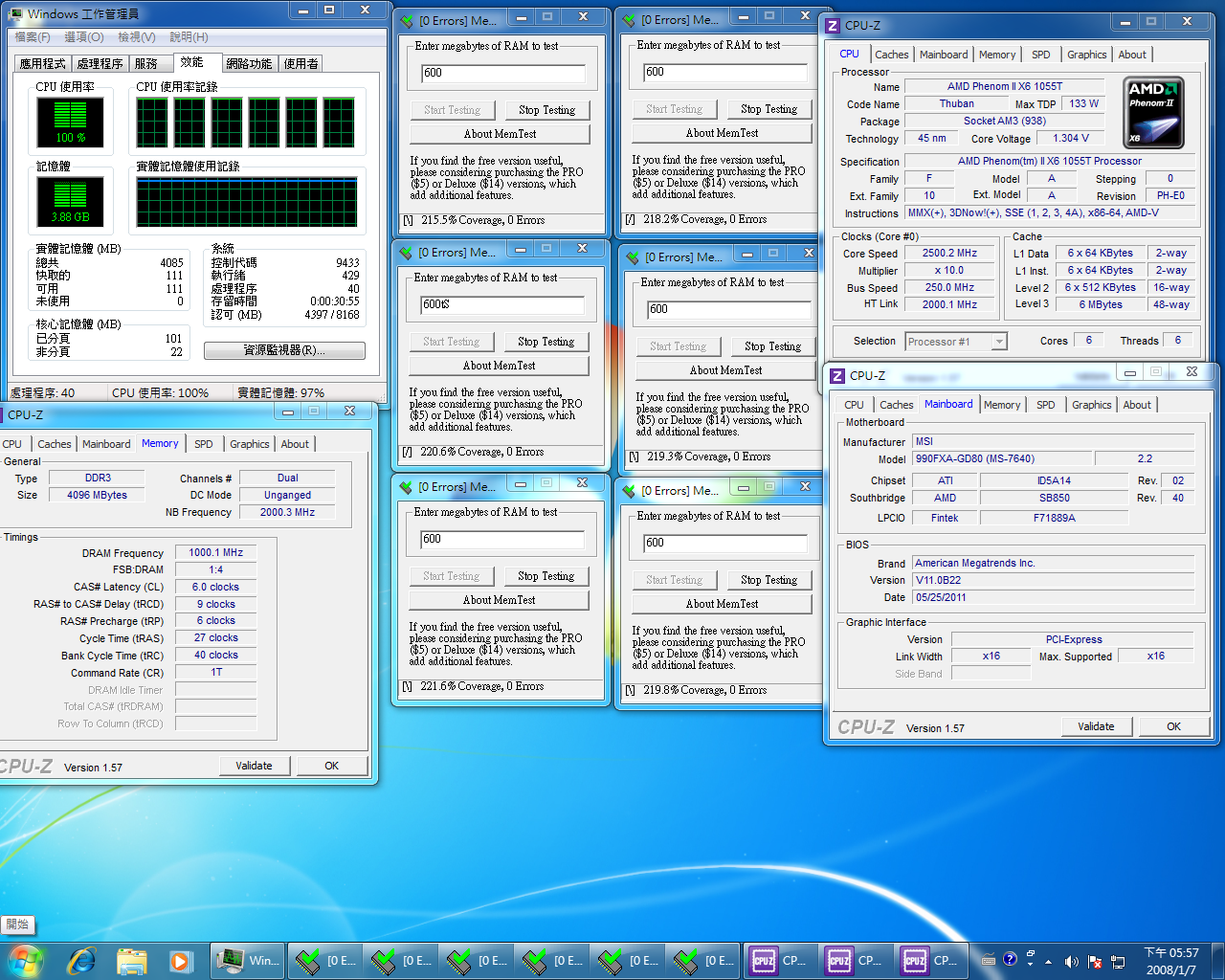Screen dimensions: 1225x980
Task: Click the keyboard language bar icon
Action: 989,960
